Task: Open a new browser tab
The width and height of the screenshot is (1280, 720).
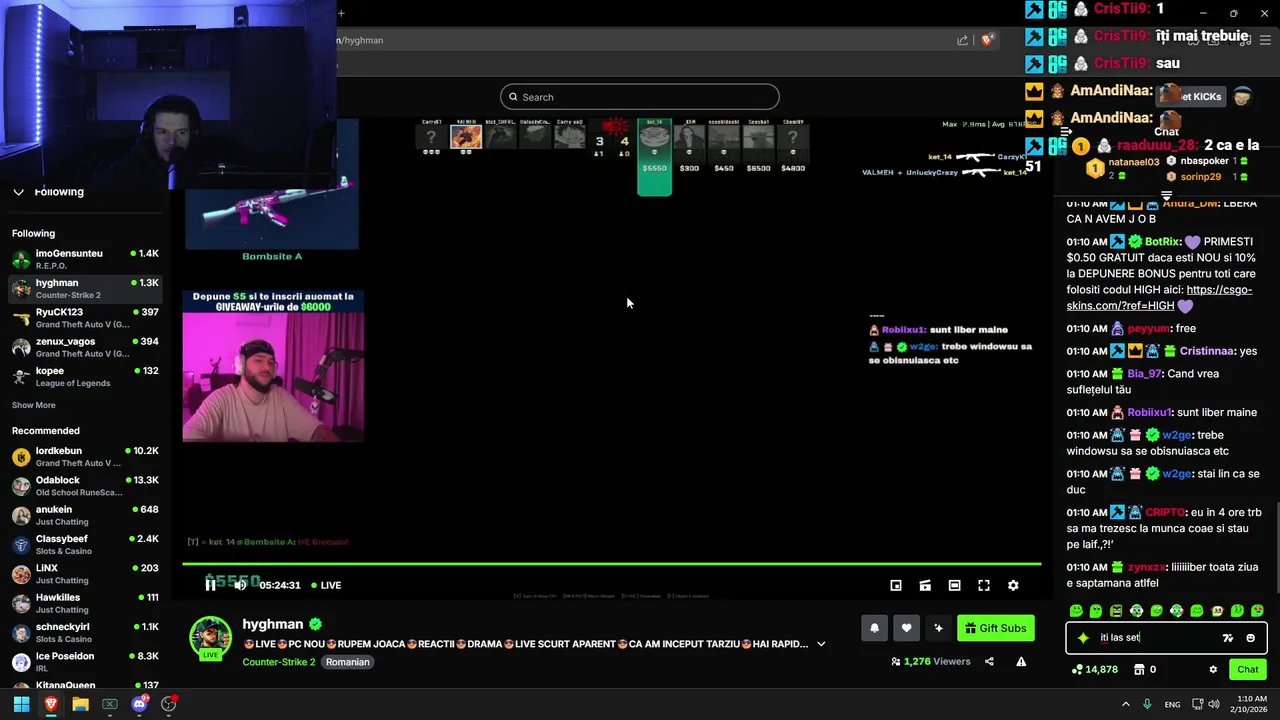Action: click(341, 13)
